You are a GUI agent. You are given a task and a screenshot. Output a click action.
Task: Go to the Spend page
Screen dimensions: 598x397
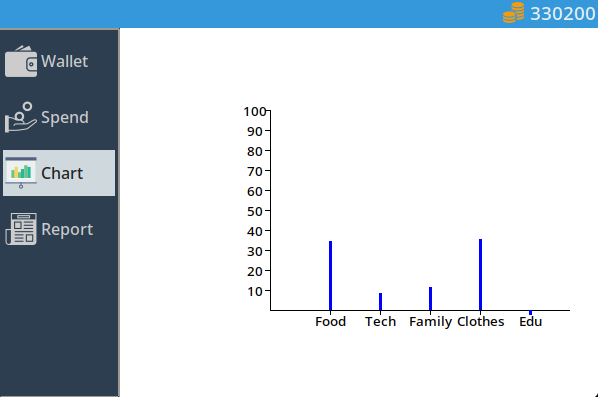[59, 117]
